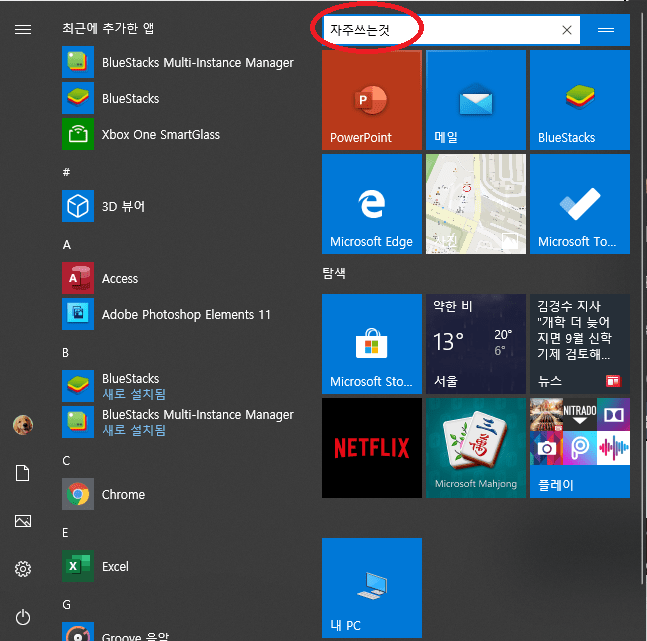The height and width of the screenshot is (641, 647).
Task: Open the Microsoft Store tile
Action: point(372,344)
